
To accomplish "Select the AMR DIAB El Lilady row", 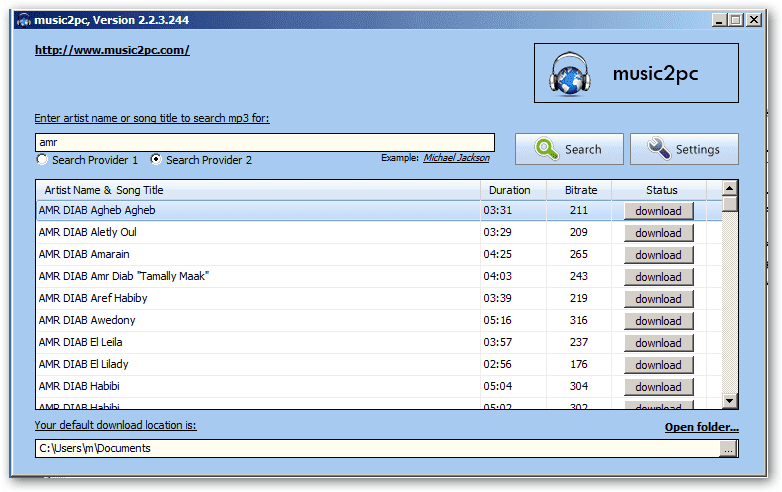I will (379, 364).
